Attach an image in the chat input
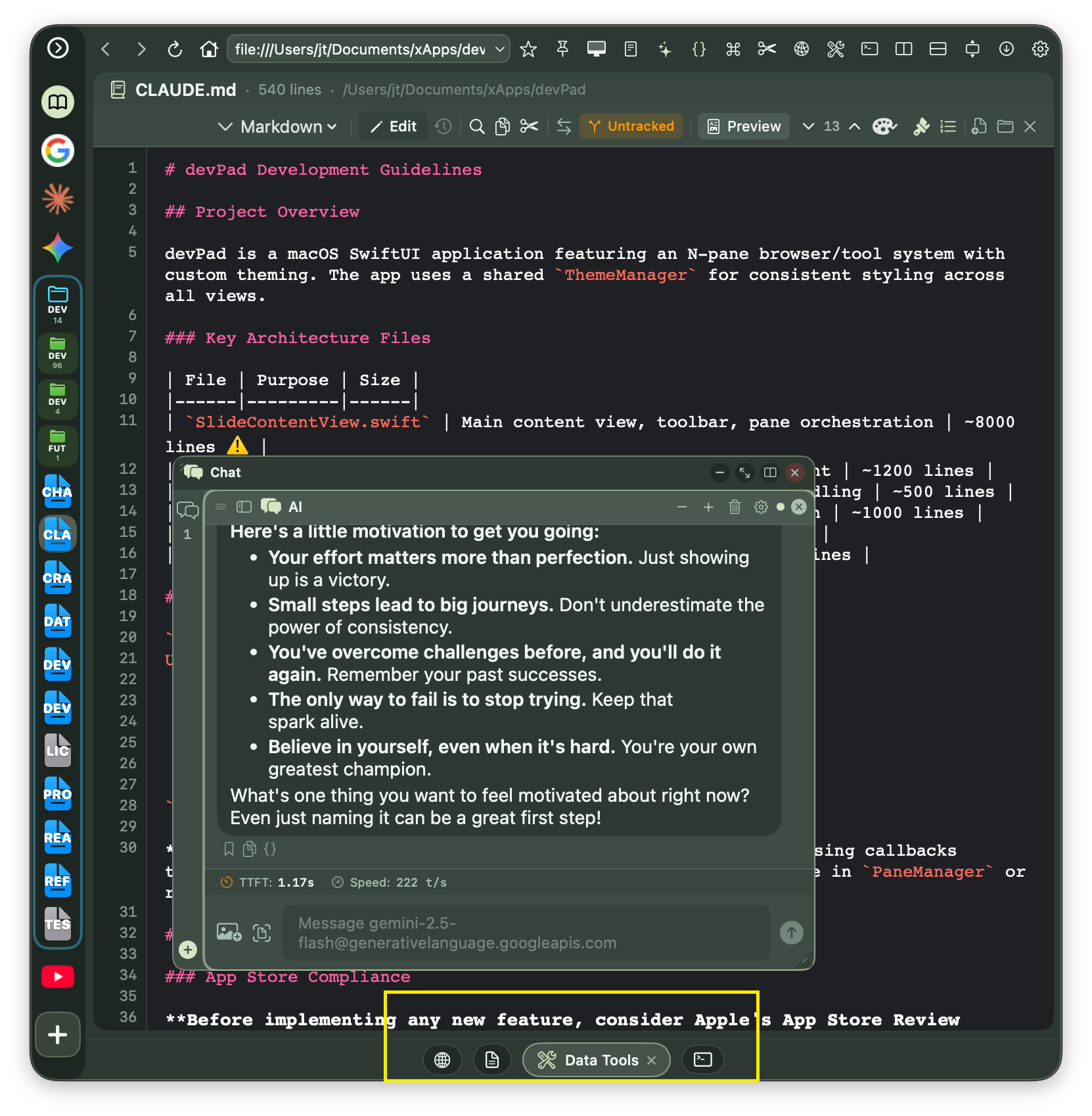Image resolution: width=1092 pixels, height=1116 pixels. [227, 933]
